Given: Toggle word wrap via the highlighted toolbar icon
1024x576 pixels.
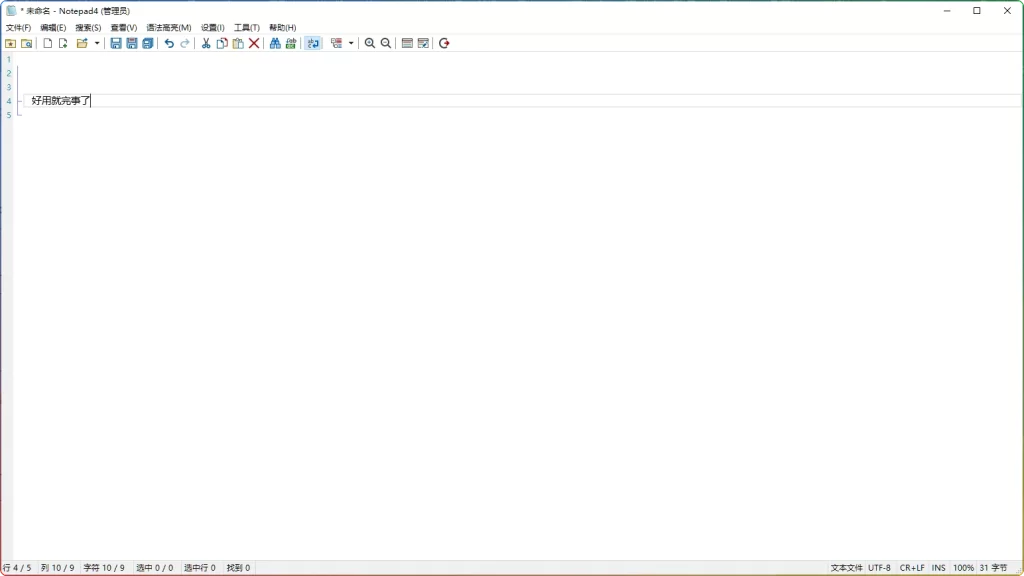Looking at the screenshot, I should (x=310, y=43).
